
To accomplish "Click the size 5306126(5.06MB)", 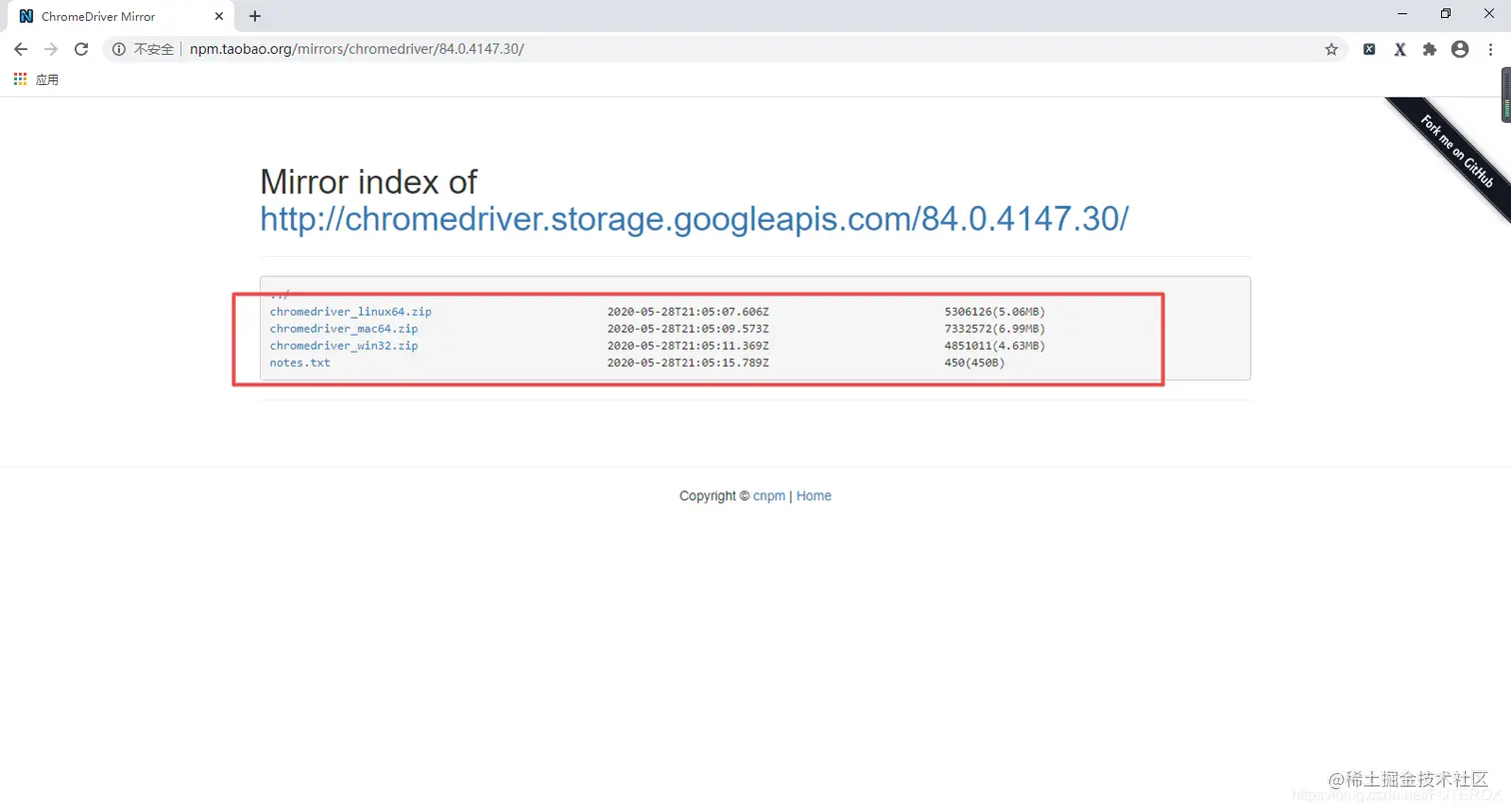I will pyautogui.click(x=994, y=312).
